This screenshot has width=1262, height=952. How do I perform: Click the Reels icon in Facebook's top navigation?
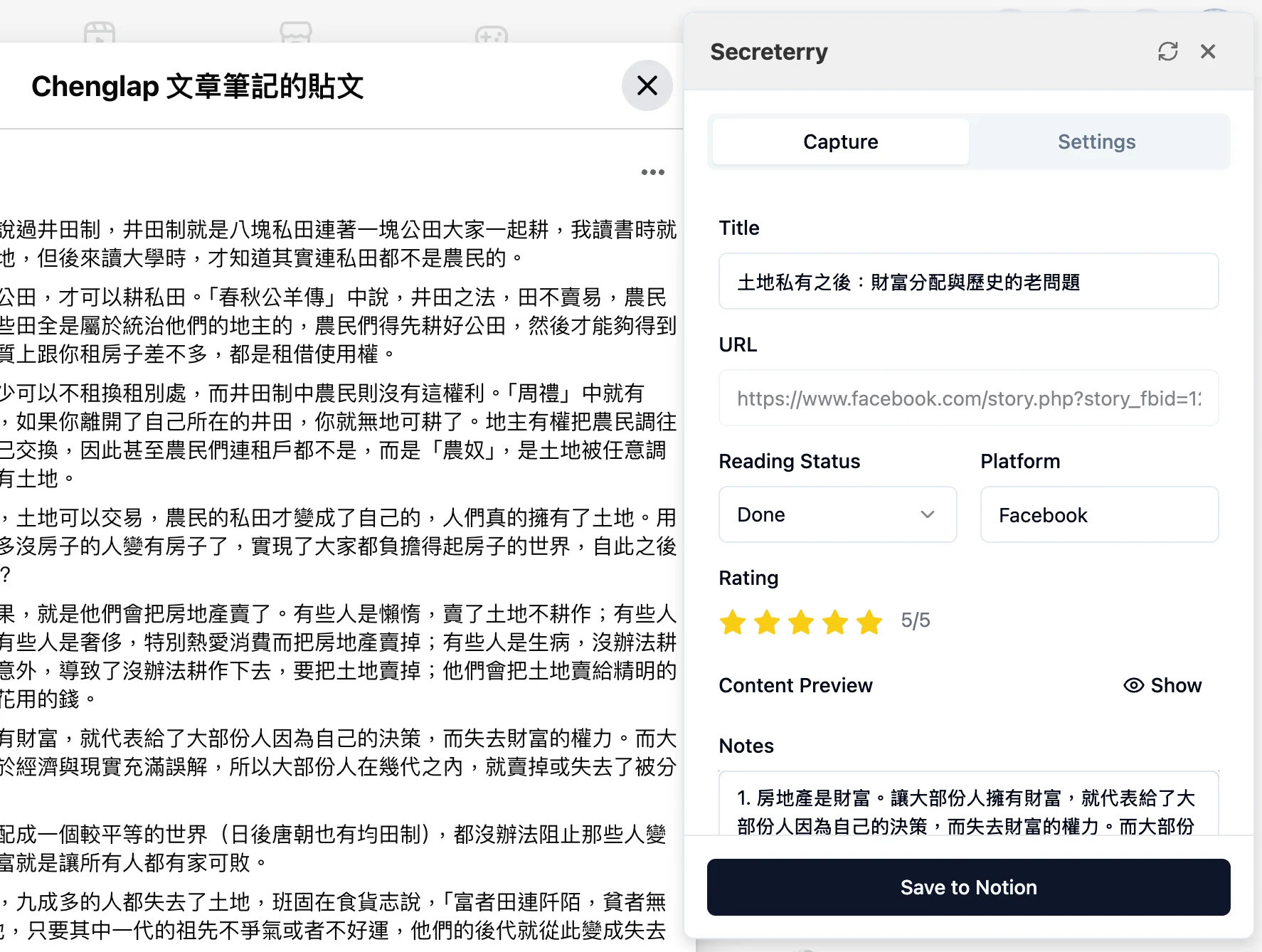pos(100,32)
